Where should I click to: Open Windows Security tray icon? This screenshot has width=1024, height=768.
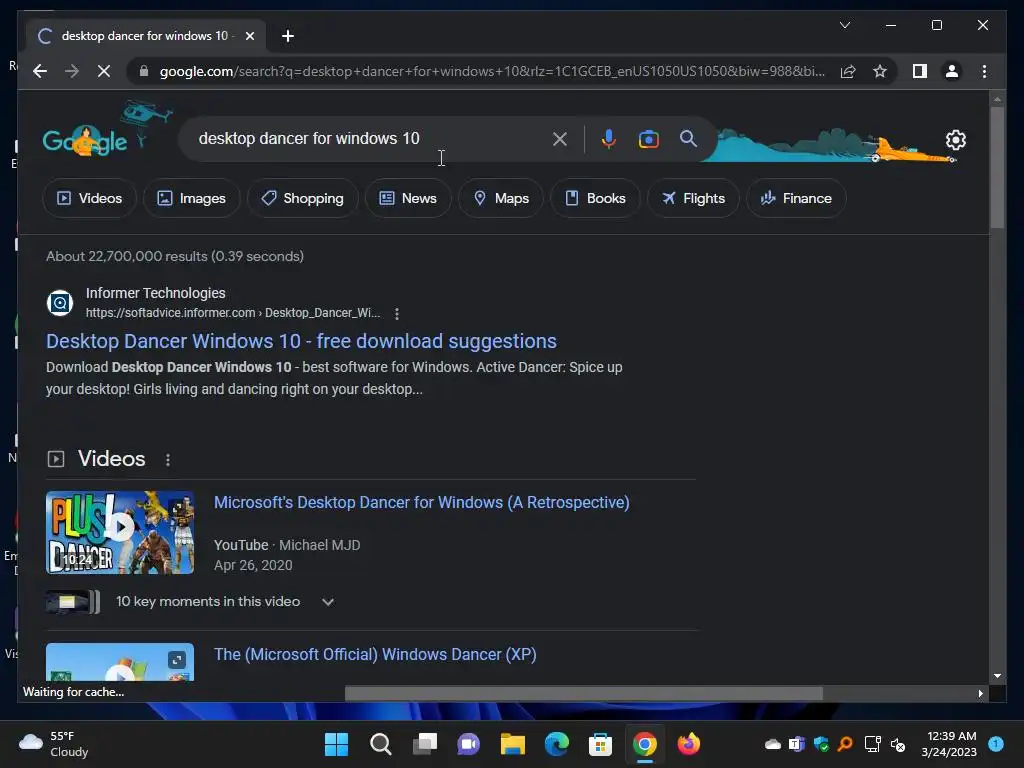pyautogui.click(x=821, y=744)
